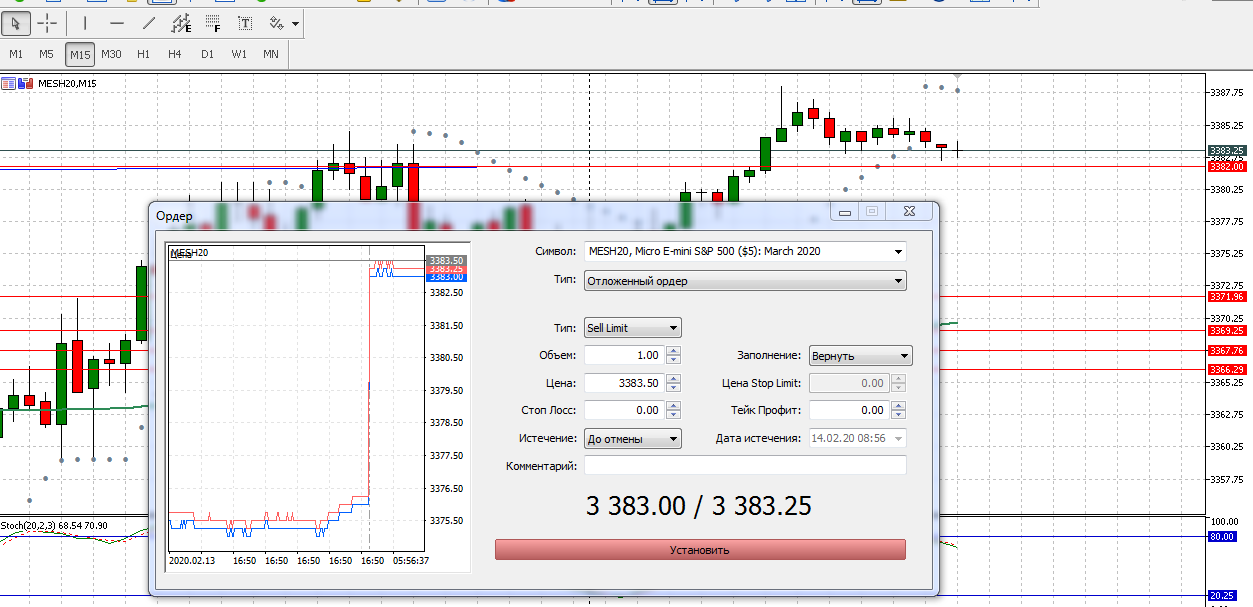The height and width of the screenshot is (607, 1253).
Task: Increase Цена with the up arrow
Action: point(673,377)
